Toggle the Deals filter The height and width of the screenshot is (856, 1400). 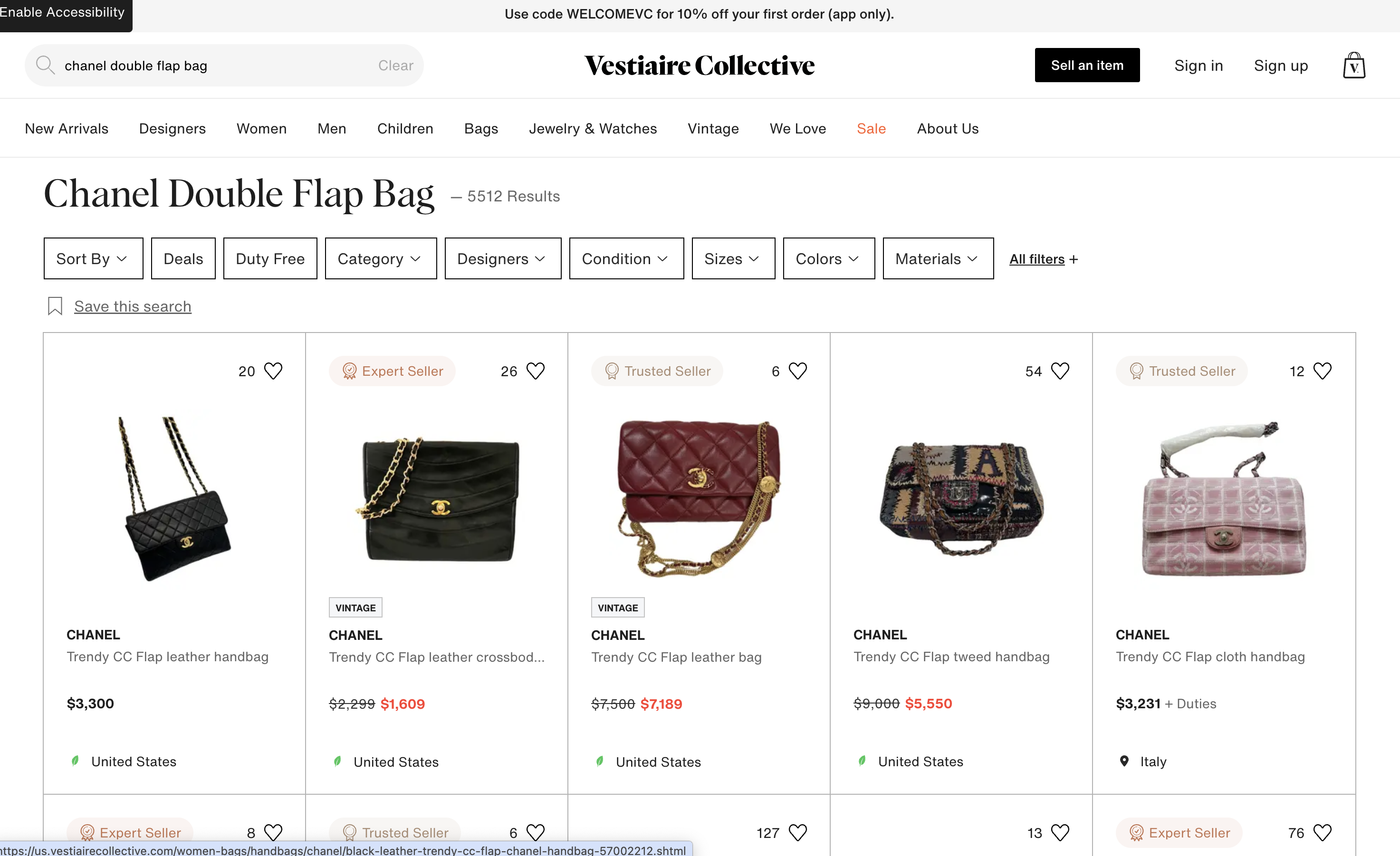tap(183, 258)
